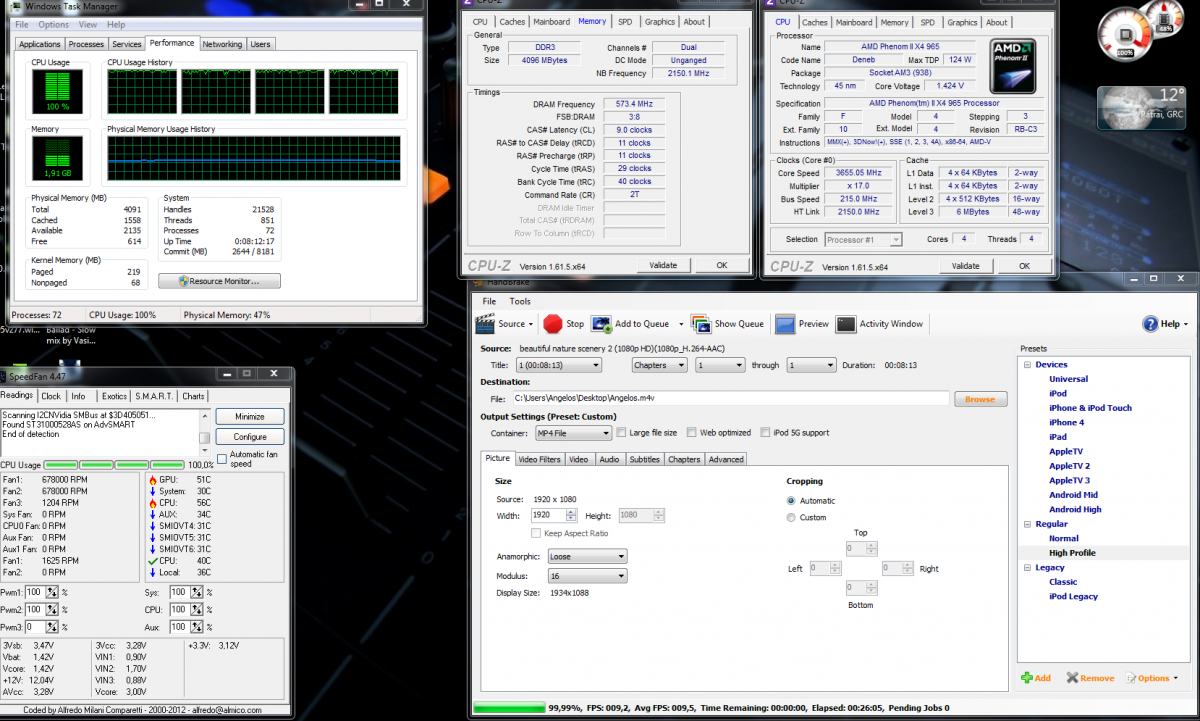1200x721 pixels.
Task: Open the Activity Window terminal icon
Action: tap(846, 323)
